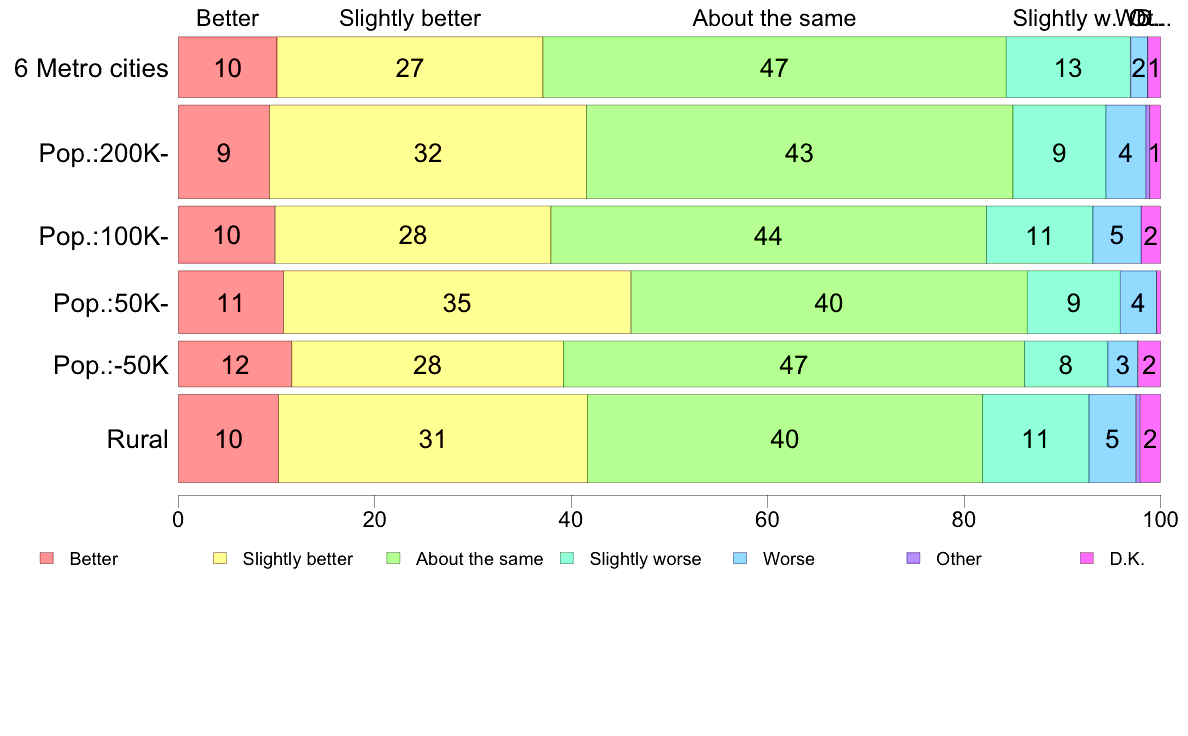This screenshot has width=1188, height=736.
Task: Click the 31 segment in the Rural bar
Action: [433, 438]
